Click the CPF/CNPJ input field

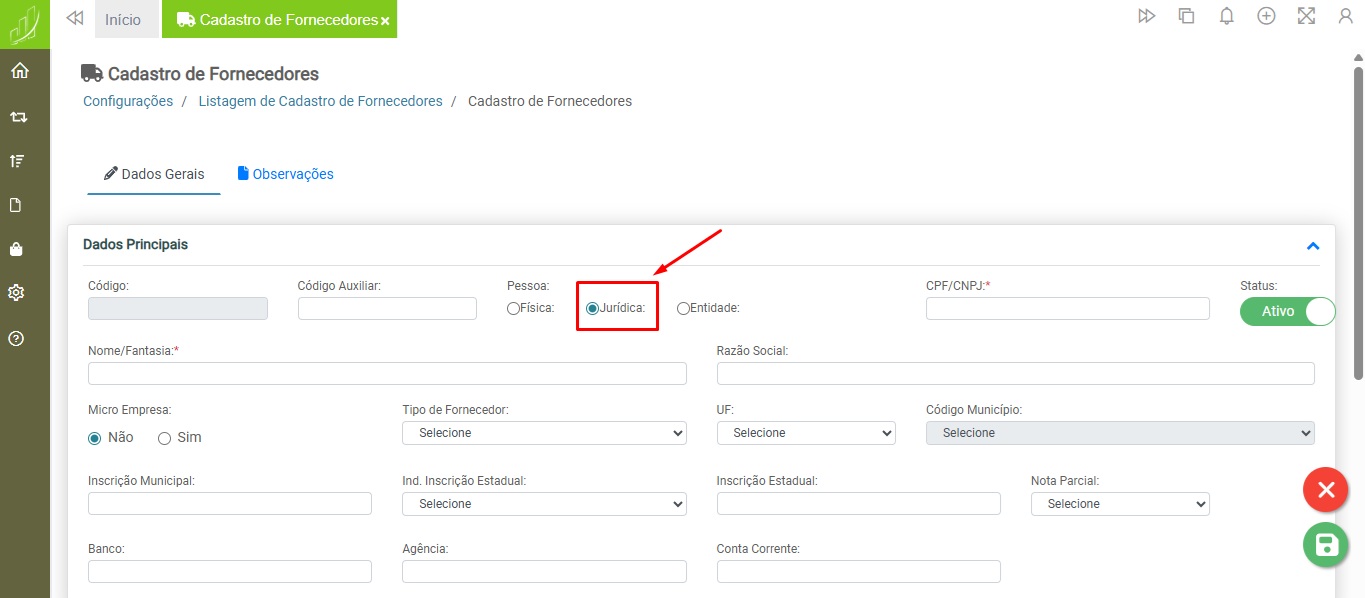1067,309
